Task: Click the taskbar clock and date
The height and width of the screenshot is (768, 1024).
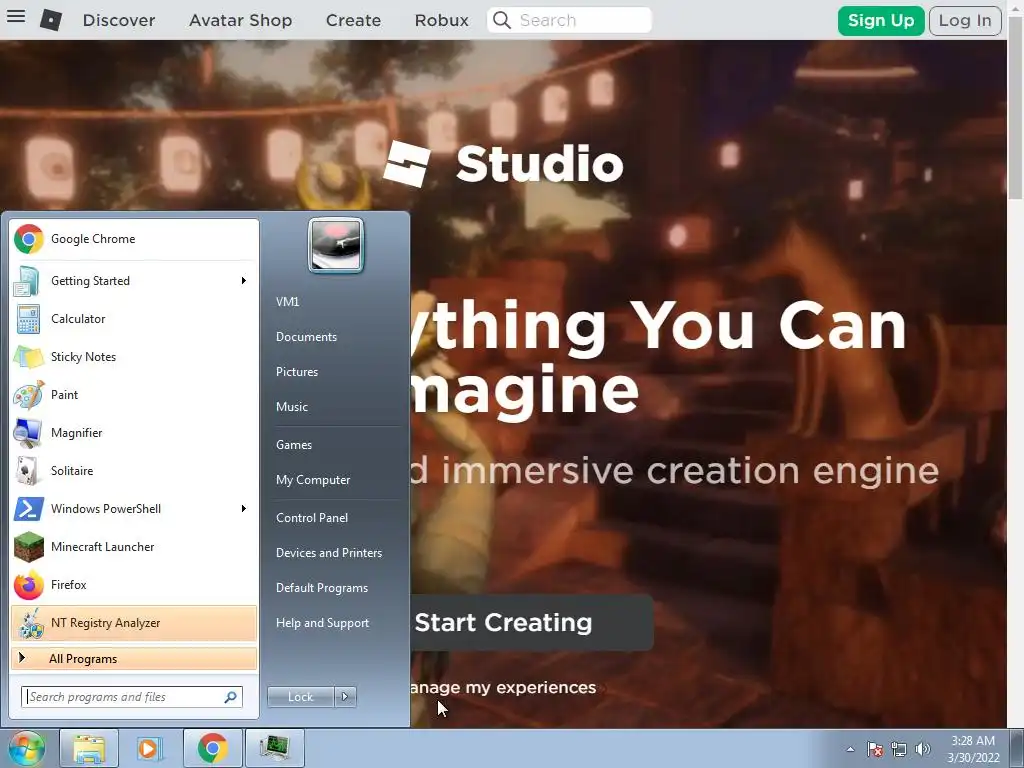Action: (973, 749)
